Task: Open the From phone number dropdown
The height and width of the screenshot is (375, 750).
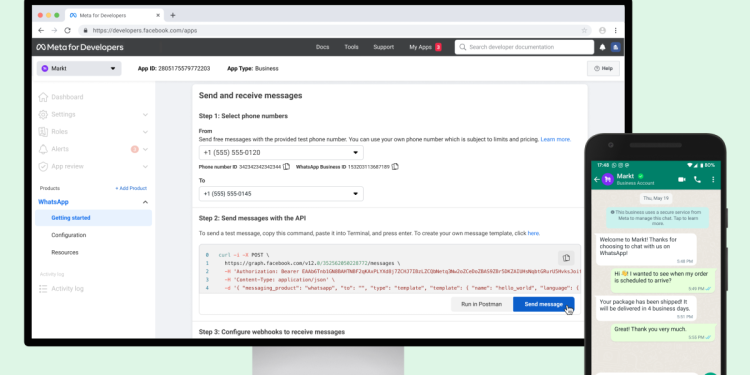Action: click(281, 153)
